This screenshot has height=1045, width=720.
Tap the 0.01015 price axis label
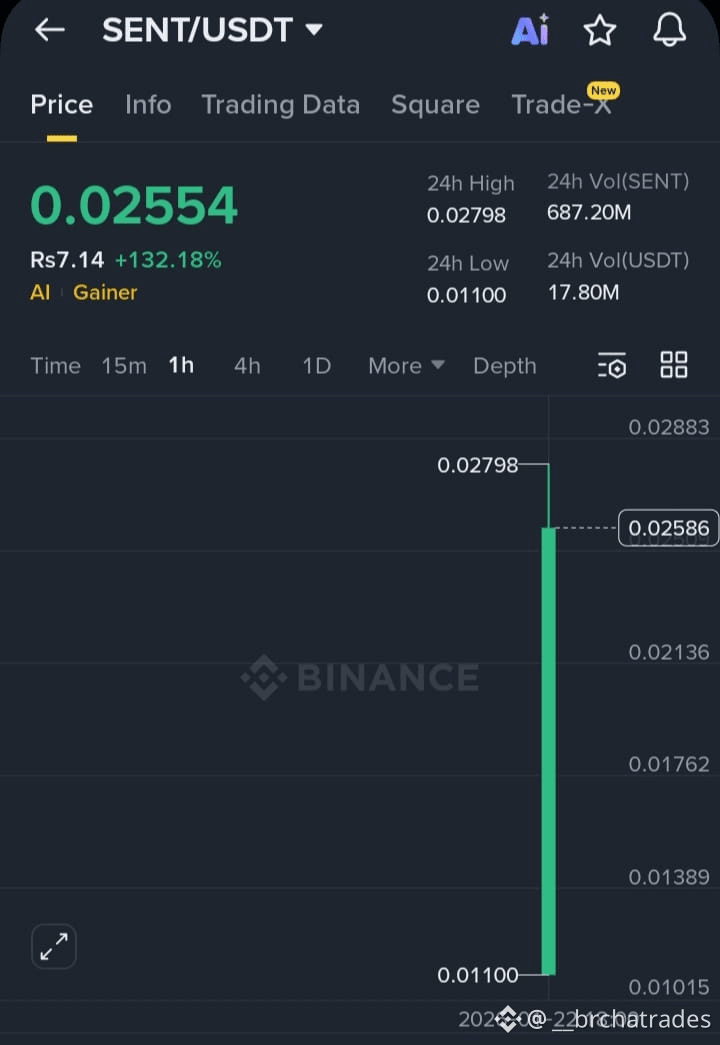tap(669, 987)
